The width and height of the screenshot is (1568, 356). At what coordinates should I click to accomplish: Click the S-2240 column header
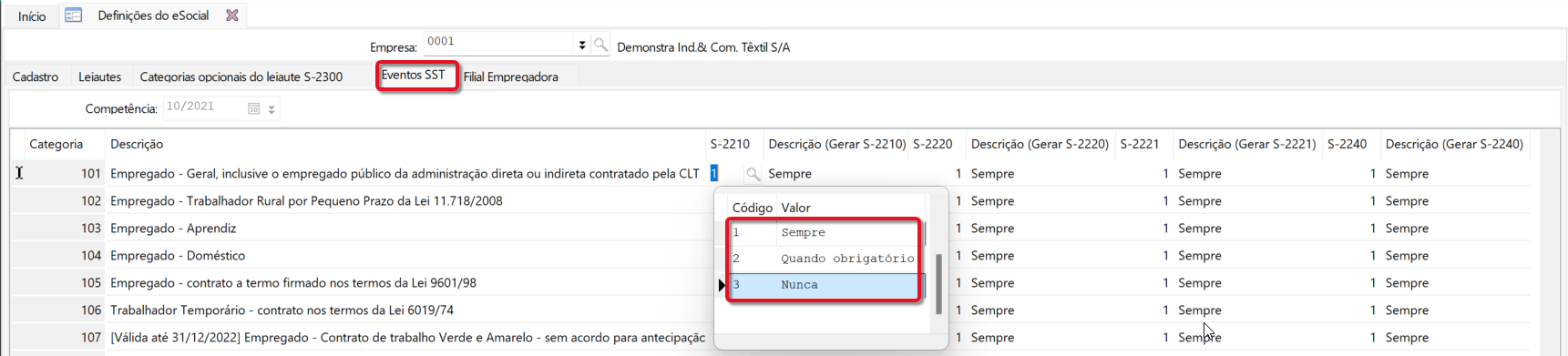(x=1348, y=144)
